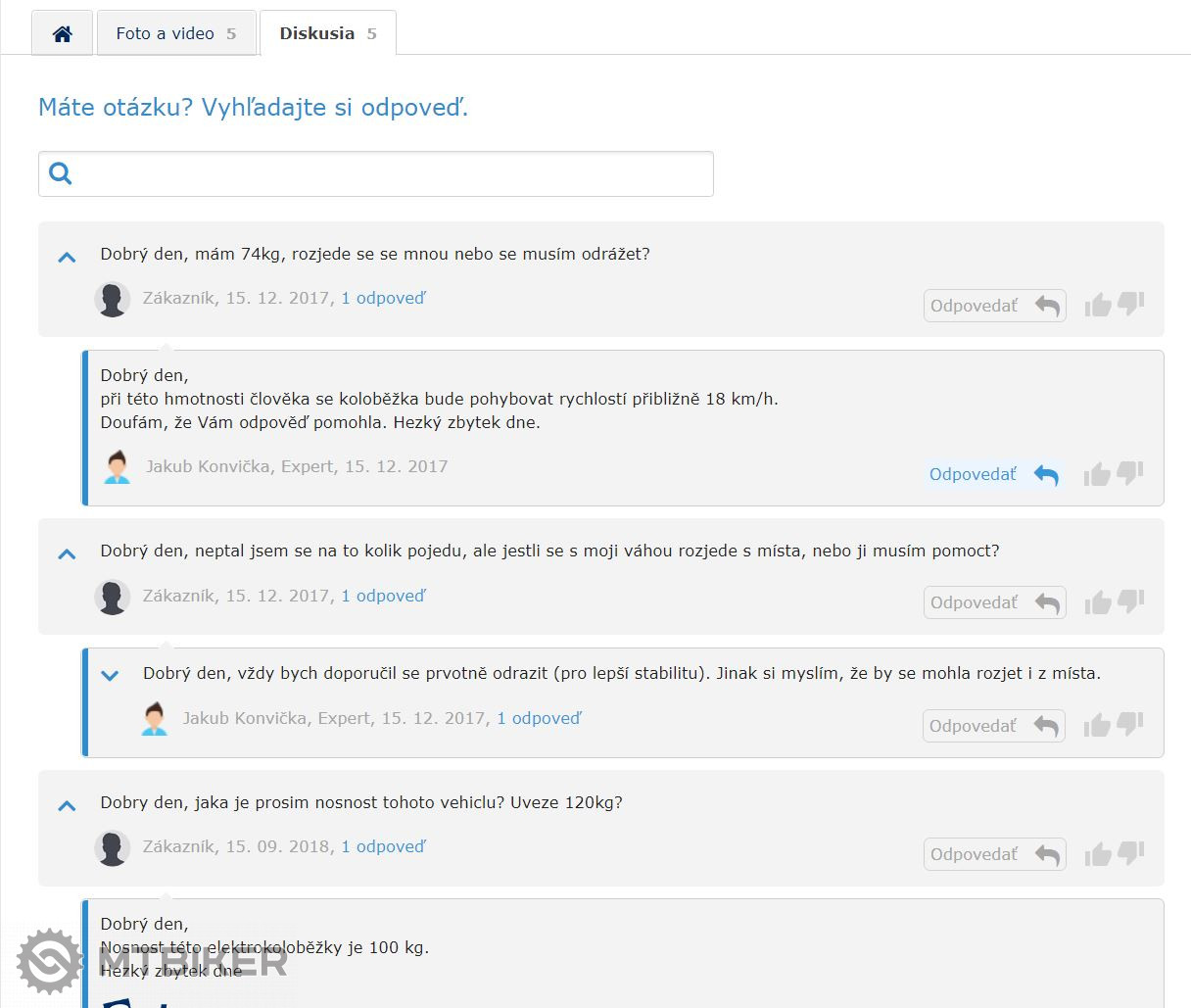Open the home tab icon

tap(62, 34)
